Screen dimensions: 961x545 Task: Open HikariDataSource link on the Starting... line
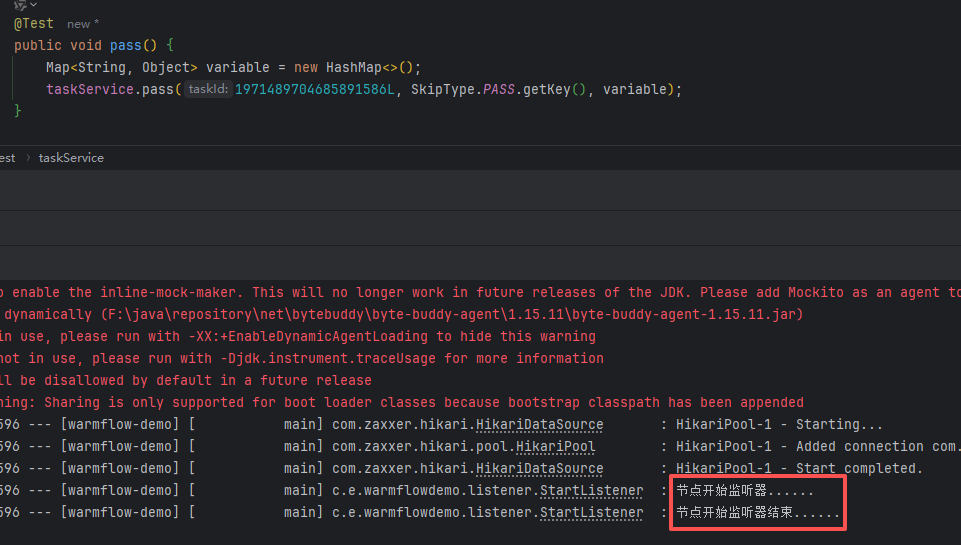(539, 424)
